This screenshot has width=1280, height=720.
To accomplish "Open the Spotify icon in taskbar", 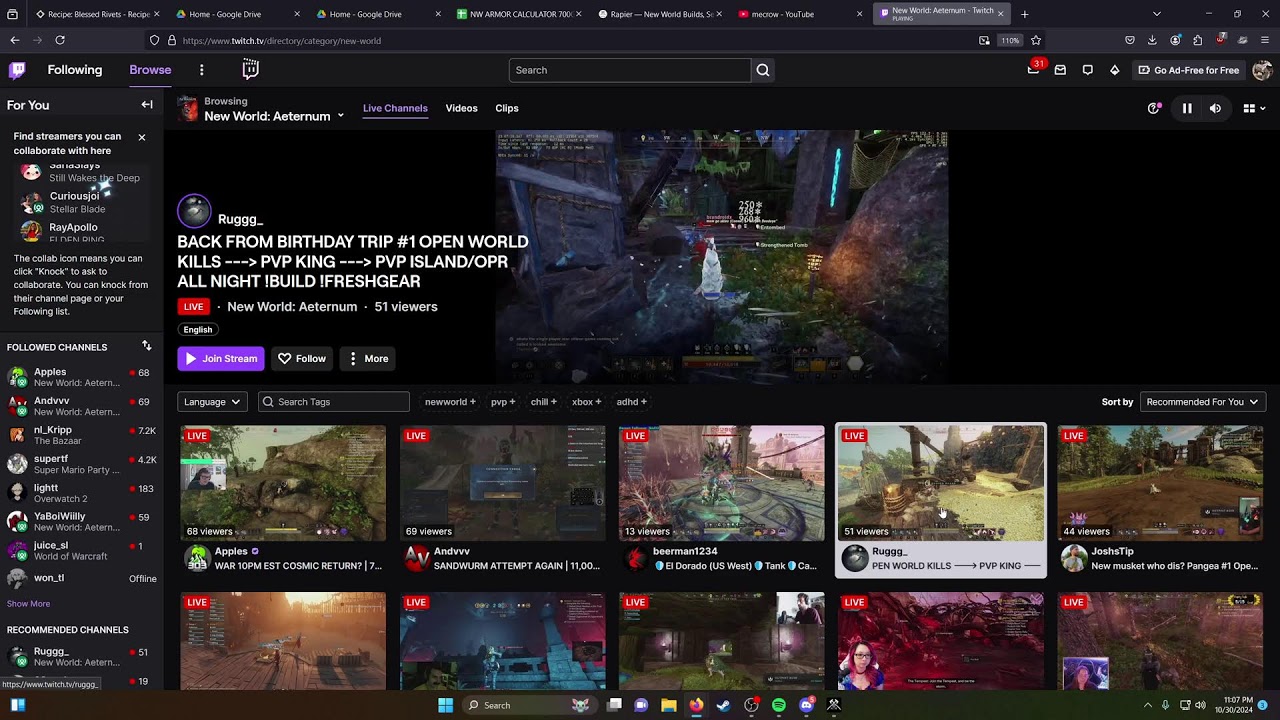I will [779, 705].
